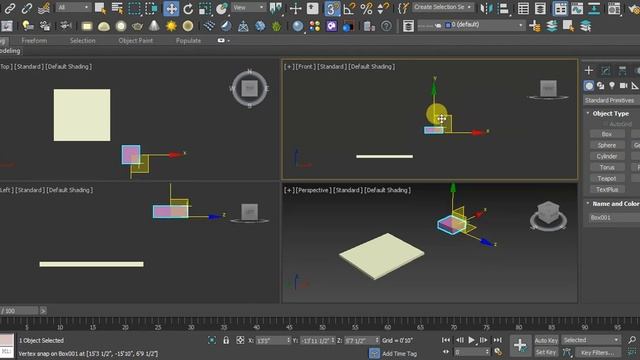Open the layer '0 (default)' dropdown
The image size is (640, 360).
point(470,25)
